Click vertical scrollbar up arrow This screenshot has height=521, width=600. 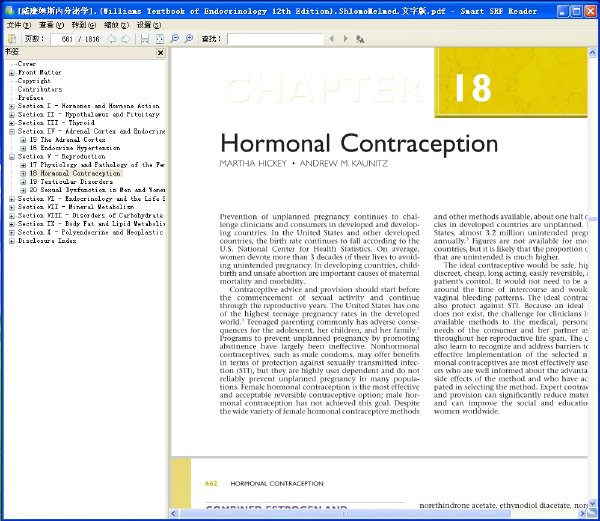click(592, 52)
